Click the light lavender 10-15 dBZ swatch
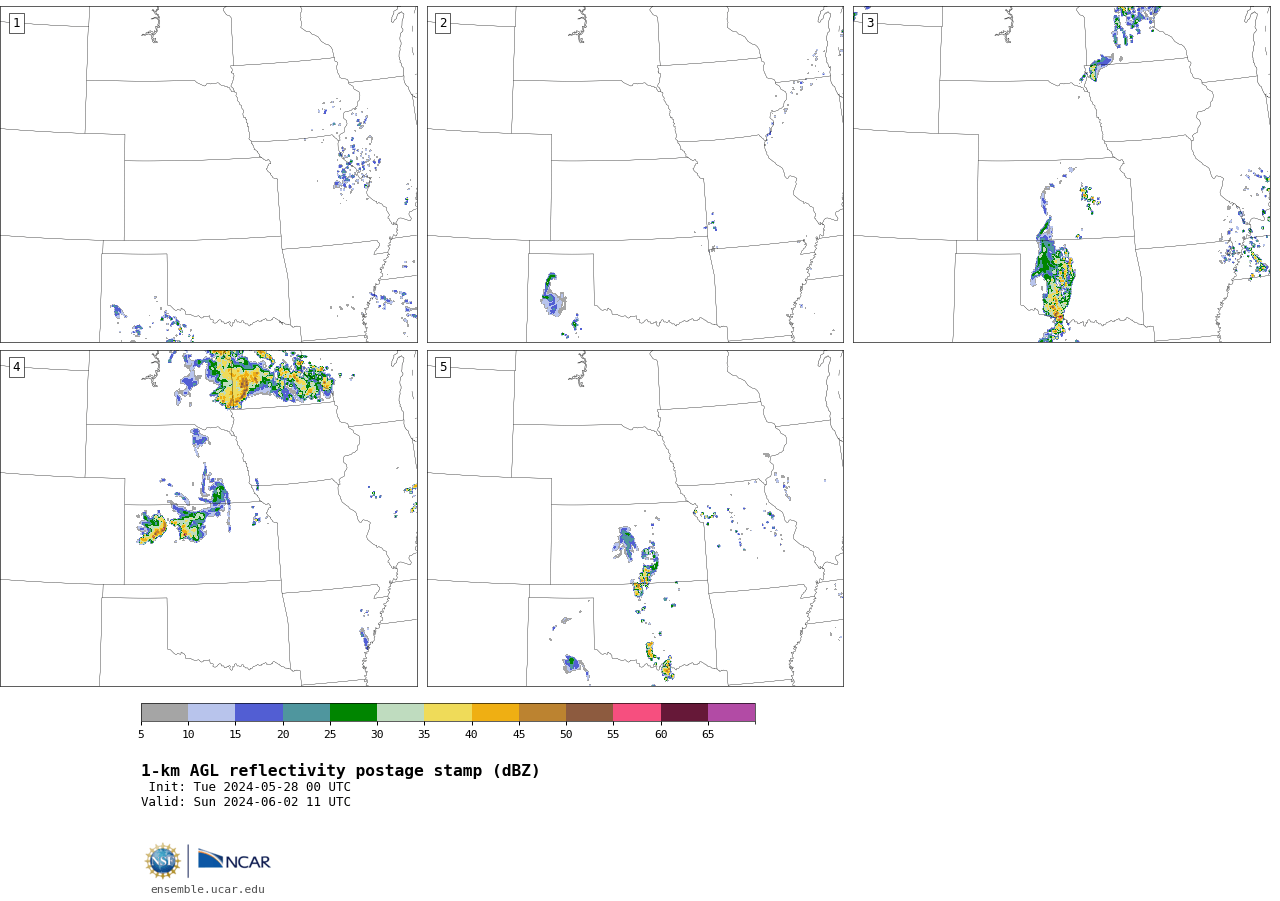Screen dimensions: 1280x901 (x=211, y=712)
